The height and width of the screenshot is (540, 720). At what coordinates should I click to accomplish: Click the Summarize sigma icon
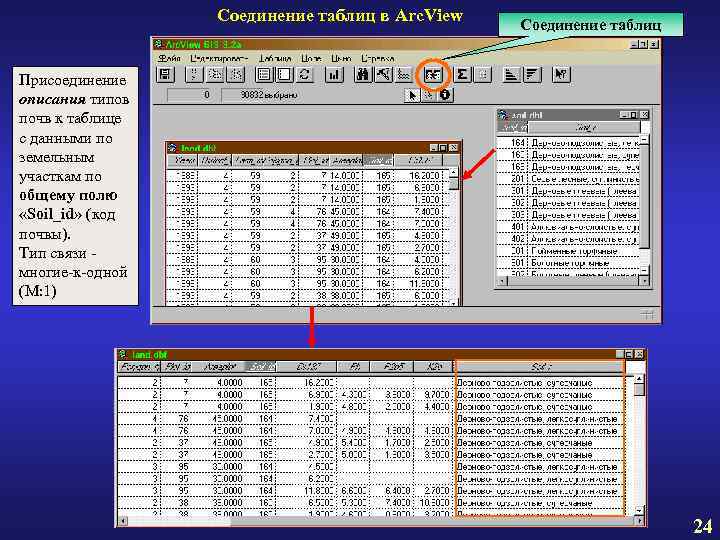click(x=462, y=74)
